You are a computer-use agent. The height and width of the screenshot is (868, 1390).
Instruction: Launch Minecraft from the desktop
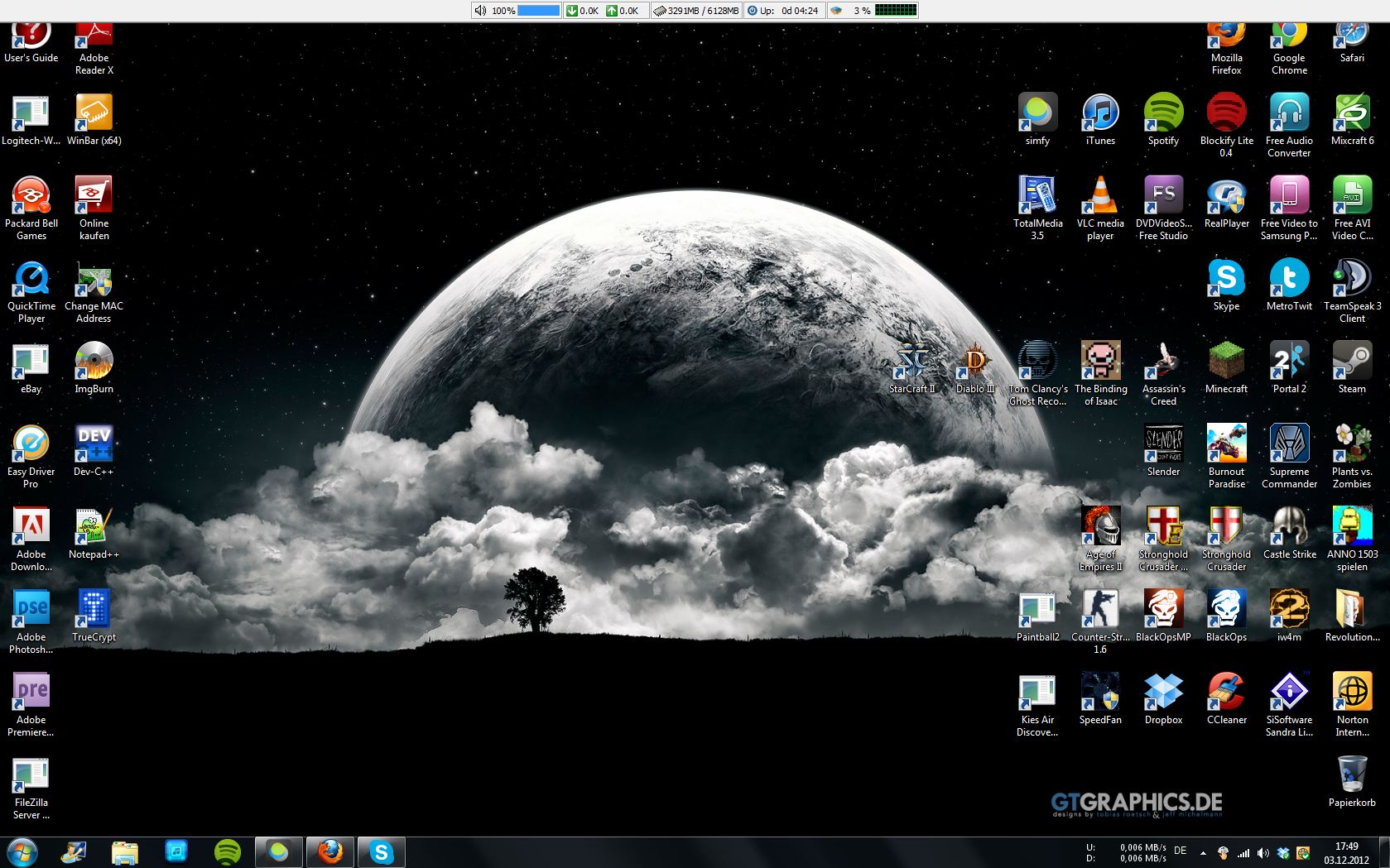coord(1226,362)
